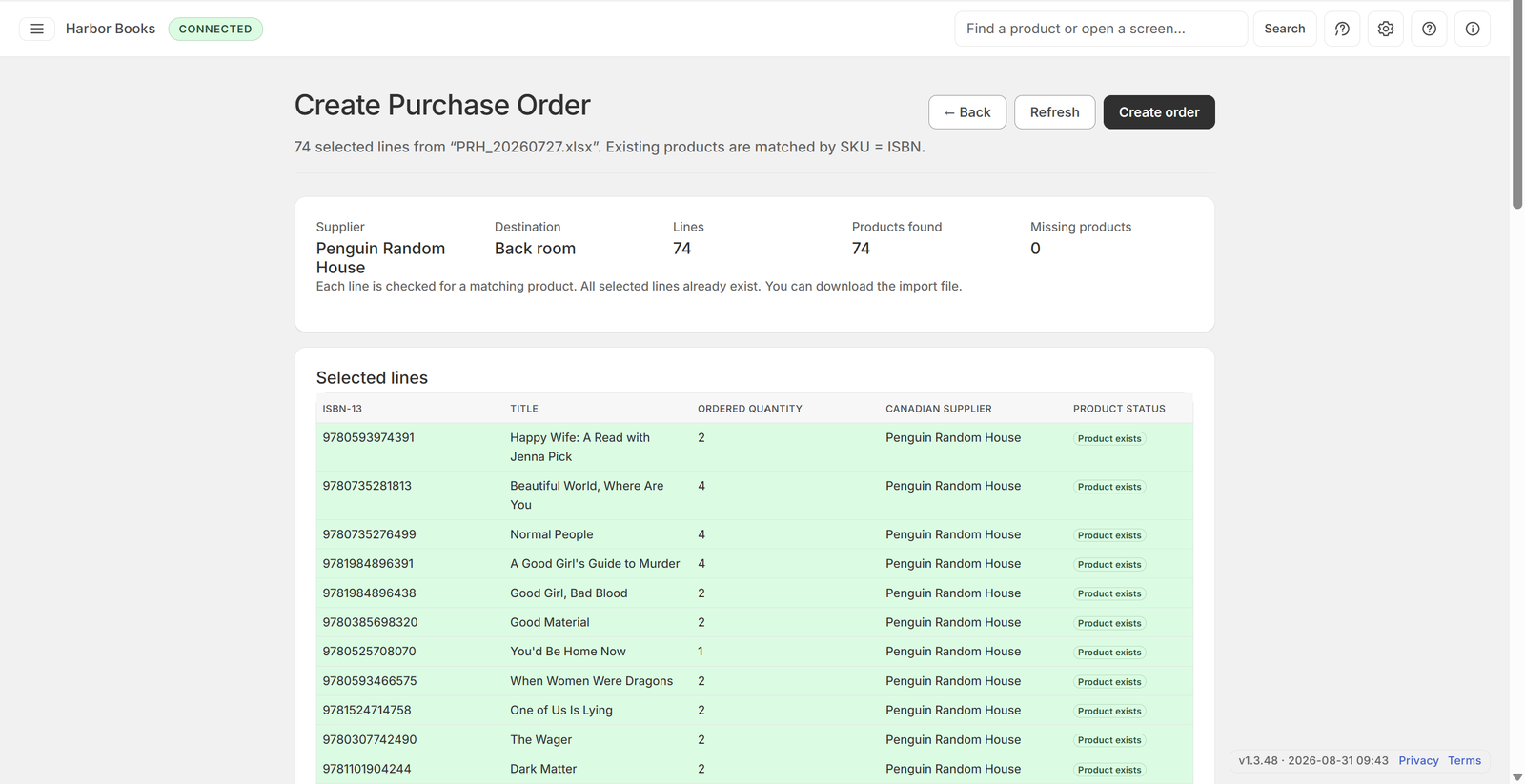Screen dimensions: 1525x784
Task: Open the Privacy link
Action: click(x=1418, y=760)
